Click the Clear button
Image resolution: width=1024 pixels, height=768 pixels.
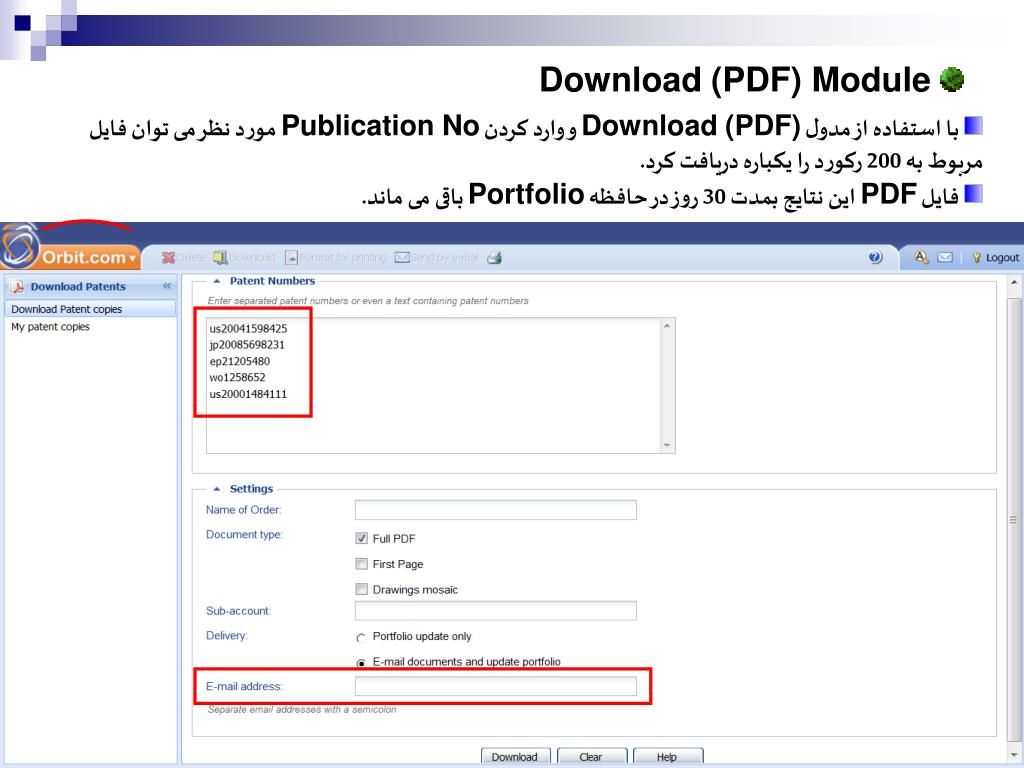click(591, 756)
